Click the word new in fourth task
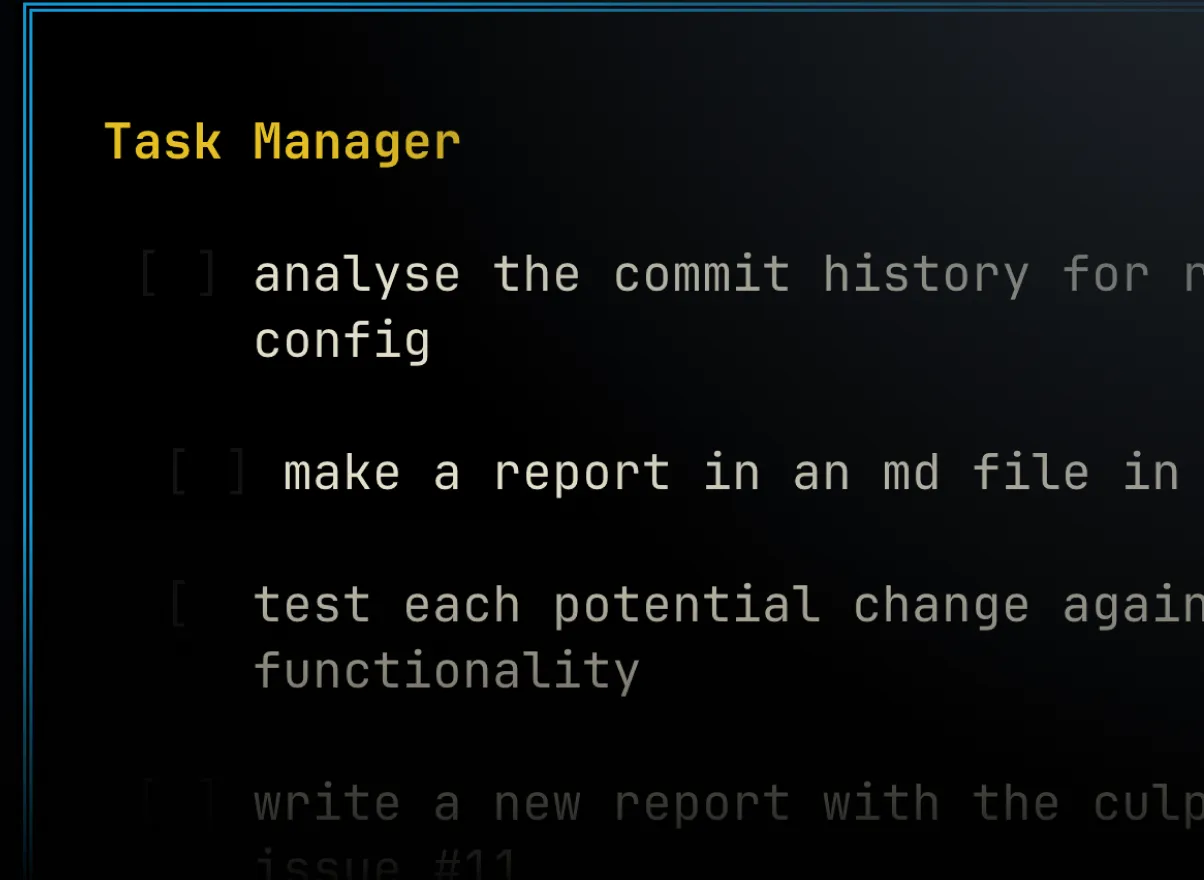This screenshot has width=1204, height=880. (x=537, y=802)
